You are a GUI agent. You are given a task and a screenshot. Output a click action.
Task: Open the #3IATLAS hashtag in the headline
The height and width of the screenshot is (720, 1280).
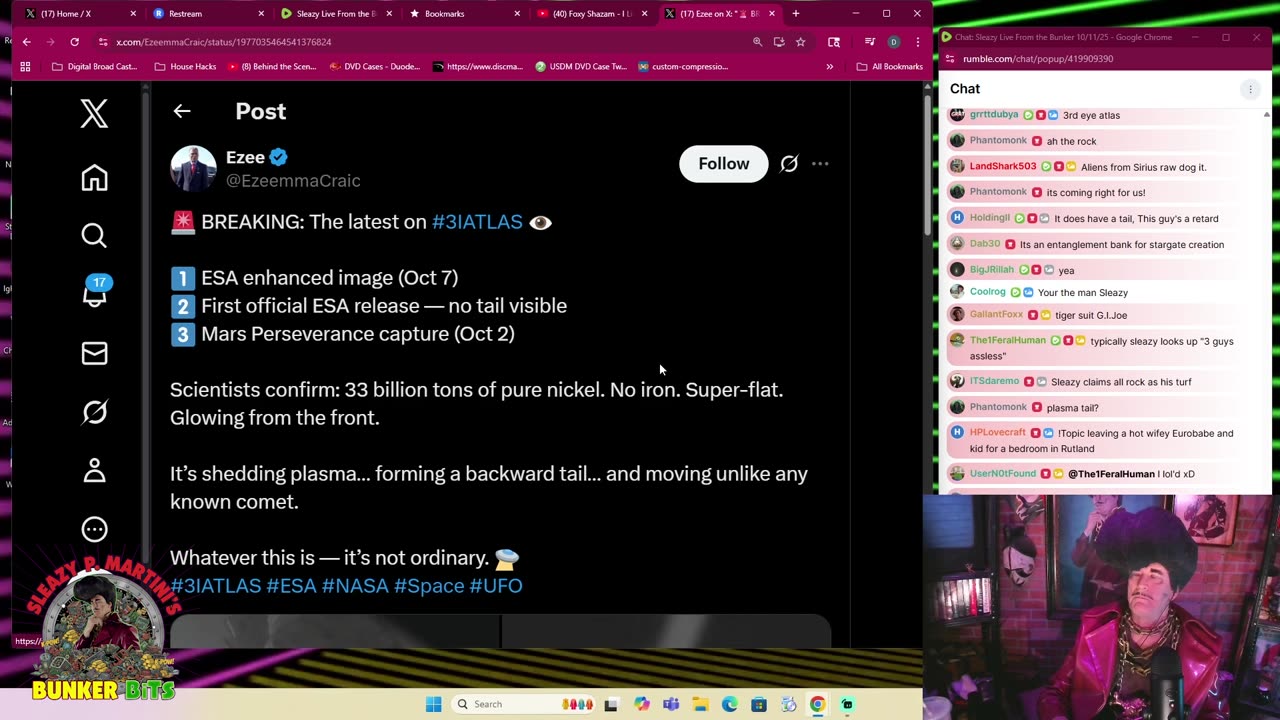[477, 222]
